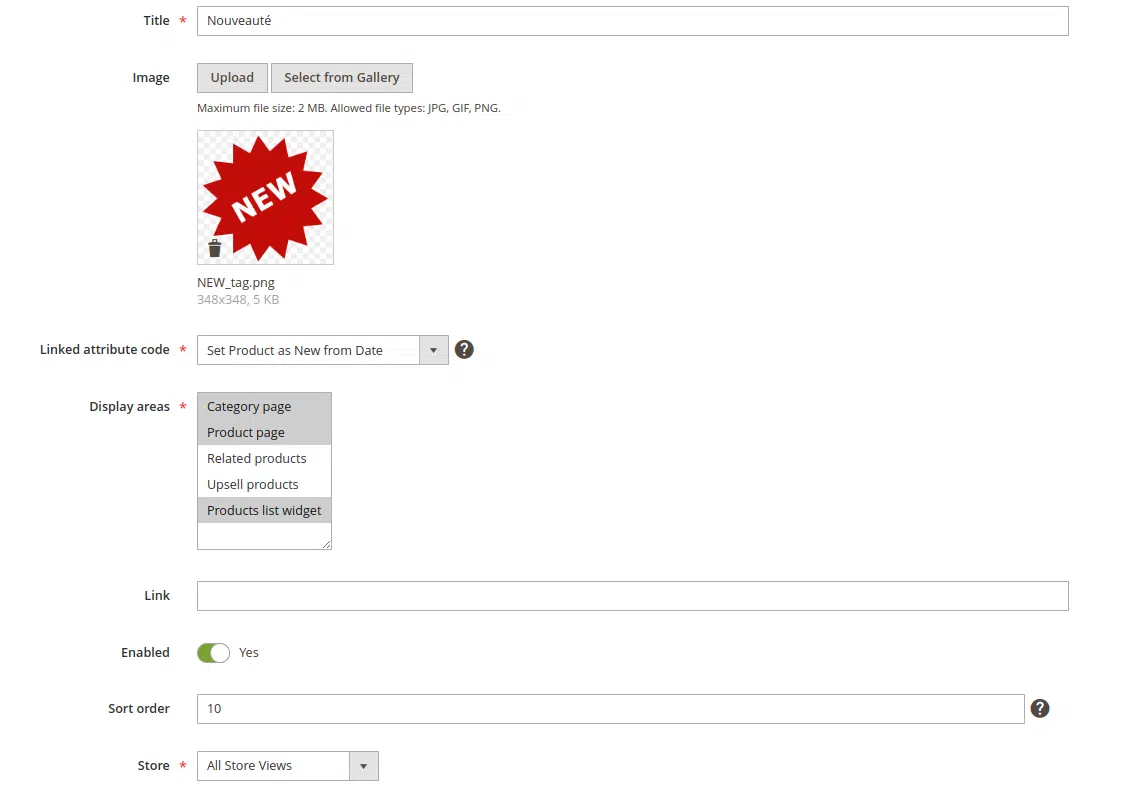Select Upsell products display area
Screen dimensions: 1124x789
pos(252,484)
